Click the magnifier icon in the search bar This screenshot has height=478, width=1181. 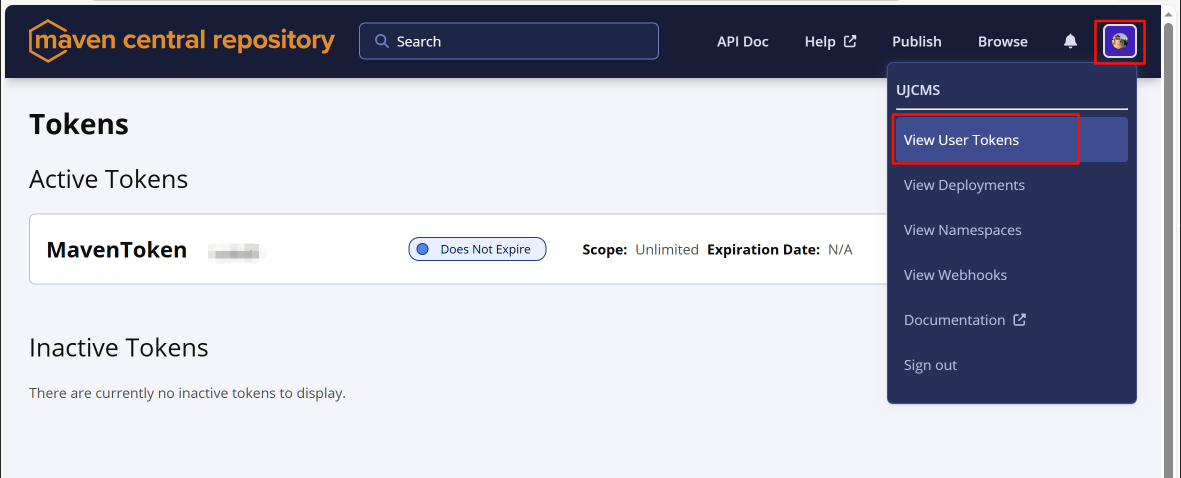tap(381, 41)
